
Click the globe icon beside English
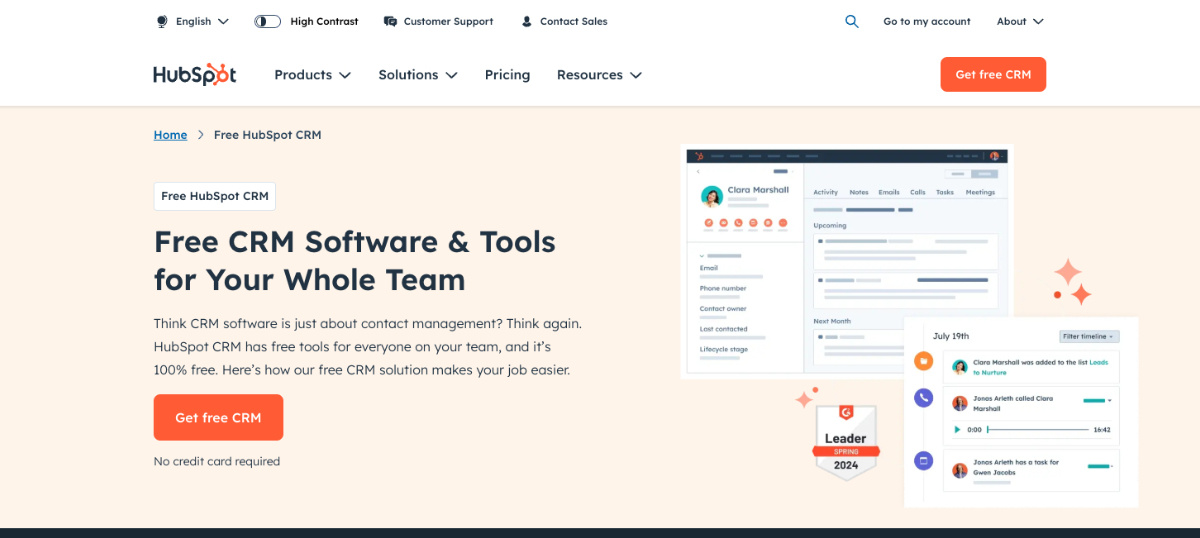162,21
